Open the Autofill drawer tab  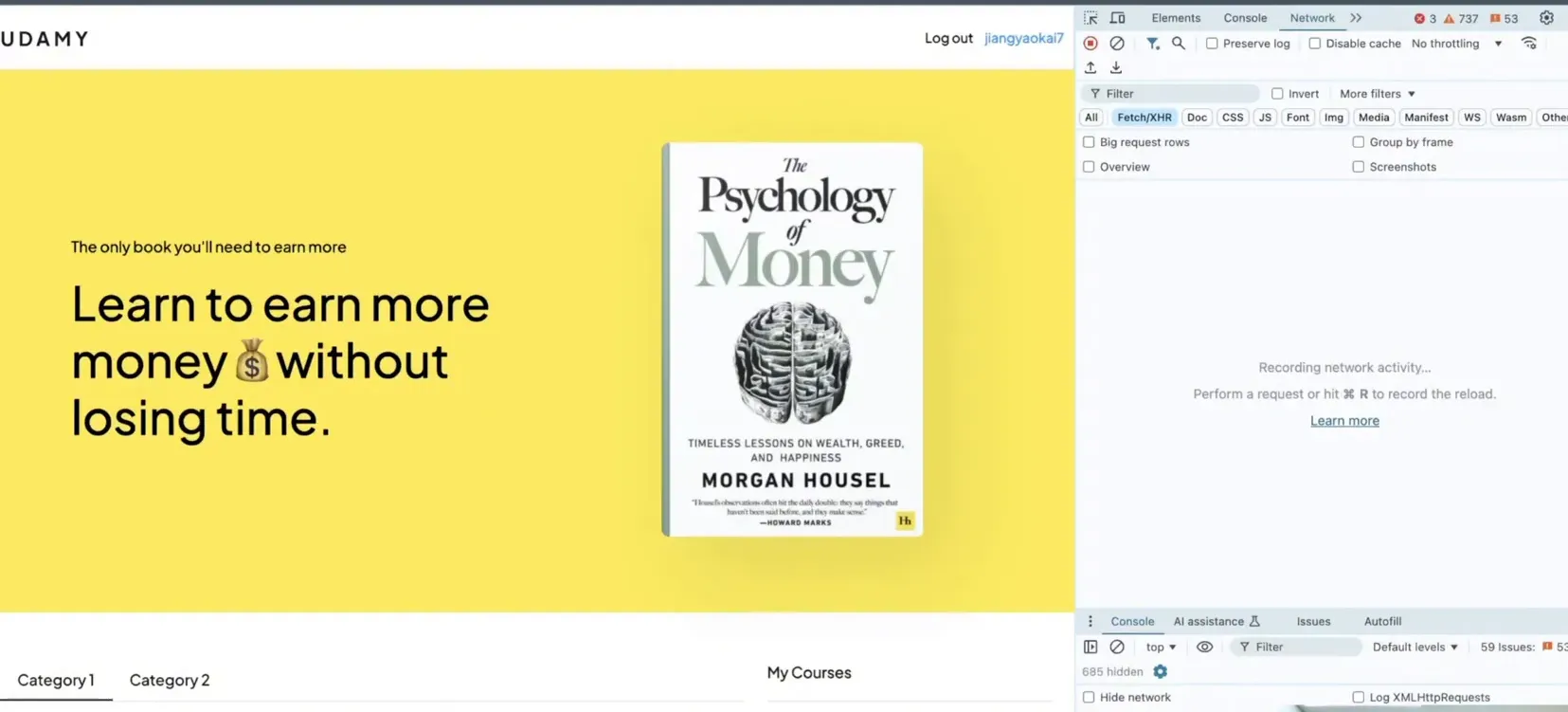point(1382,621)
